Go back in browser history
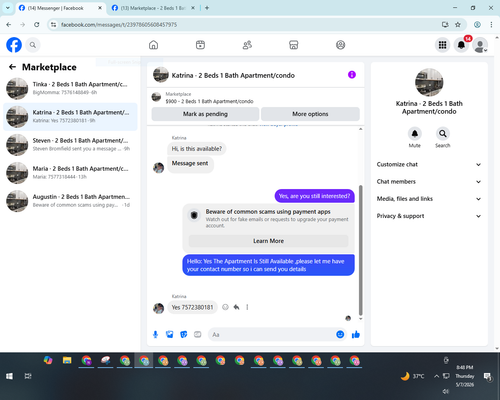Image resolution: width=500 pixels, height=400 pixels. pos(9,25)
